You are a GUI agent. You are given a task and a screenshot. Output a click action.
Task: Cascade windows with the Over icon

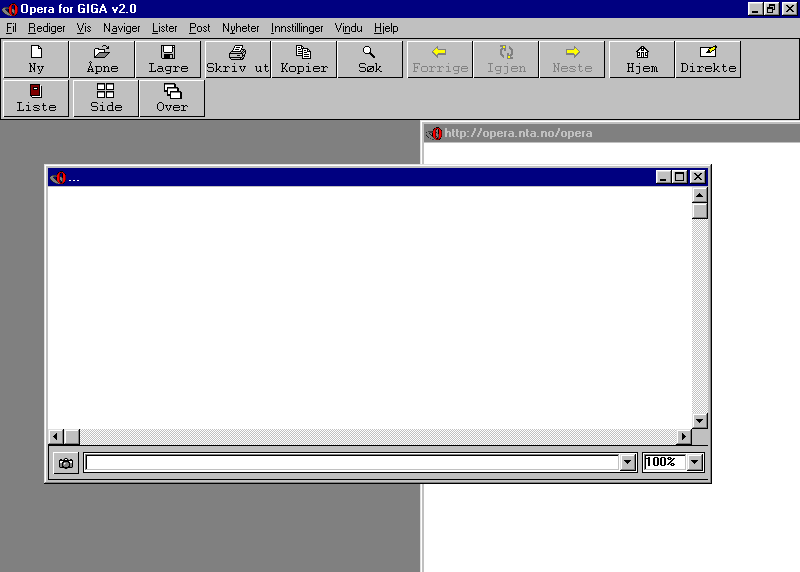[172, 98]
